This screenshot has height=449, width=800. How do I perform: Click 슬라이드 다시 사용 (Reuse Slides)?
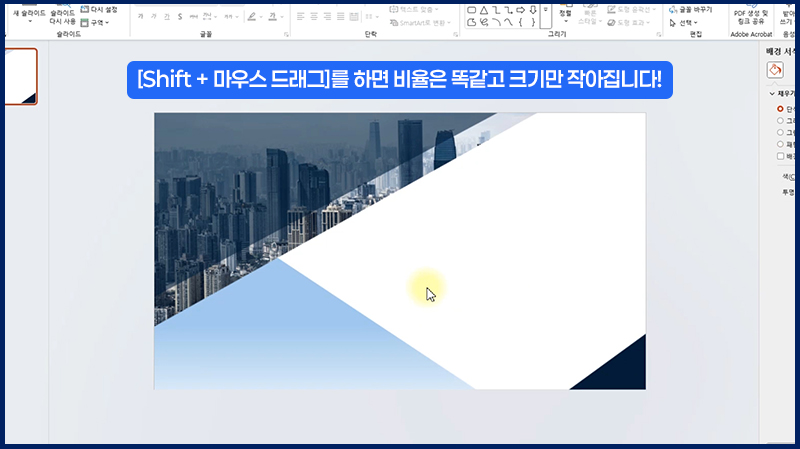pyautogui.click(x=62, y=15)
